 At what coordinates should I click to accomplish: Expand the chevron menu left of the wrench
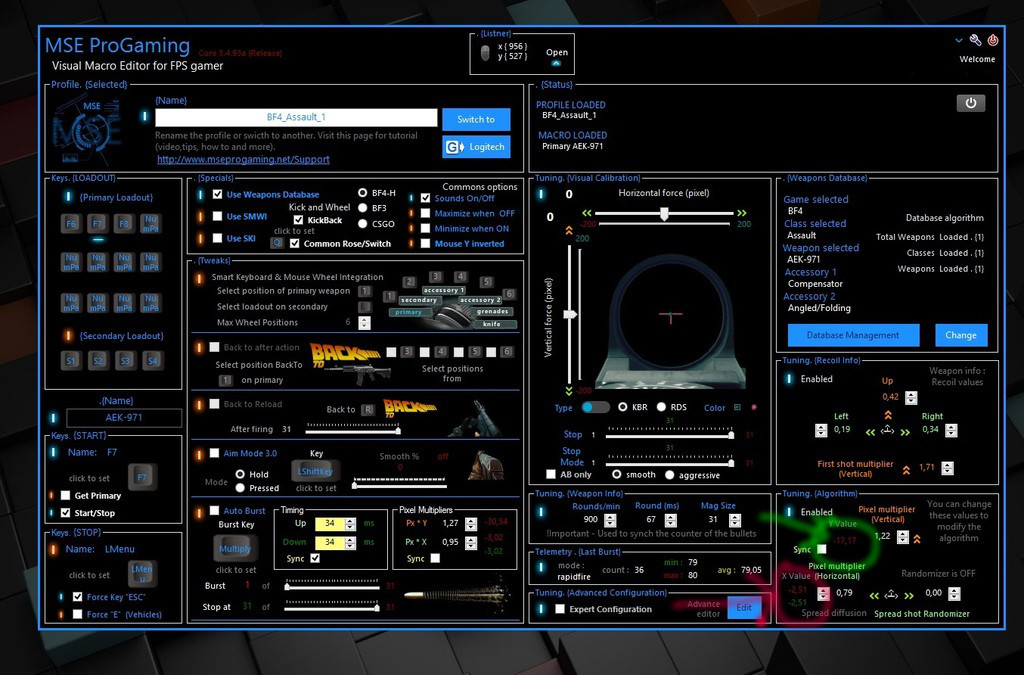tap(958, 40)
